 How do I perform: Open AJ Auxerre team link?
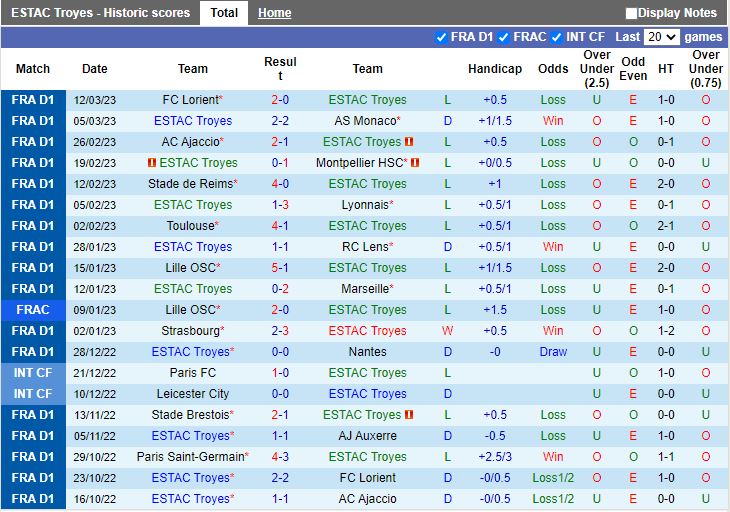tap(368, 435)
